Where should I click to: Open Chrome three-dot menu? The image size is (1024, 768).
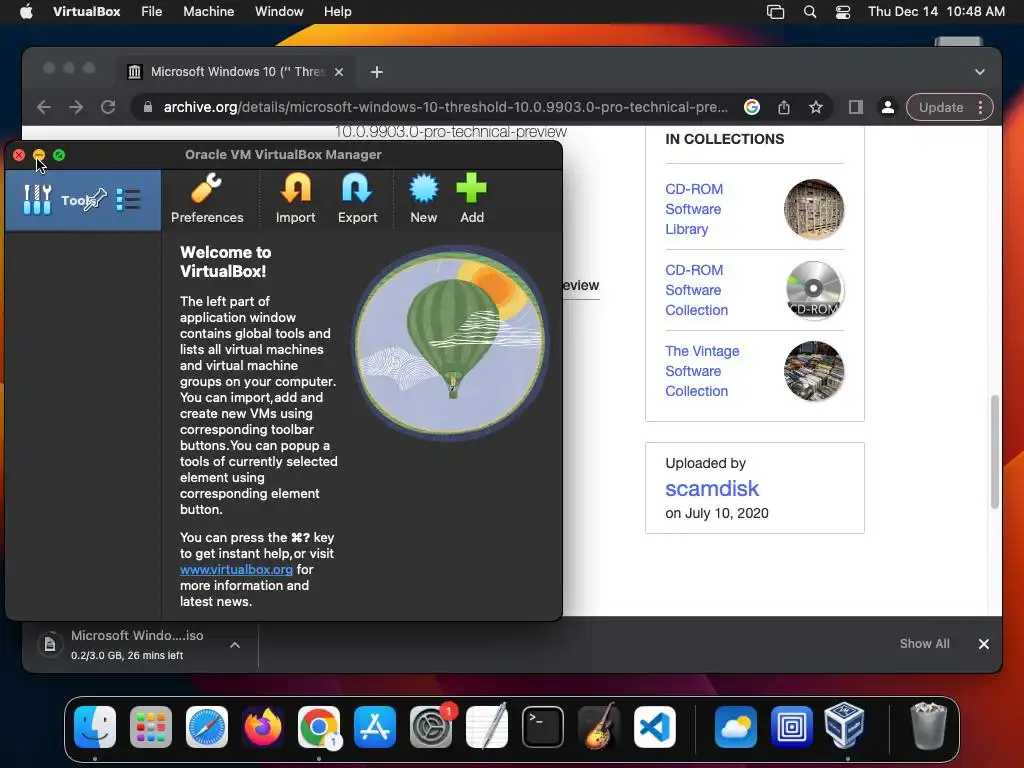click(x=980, y=107)
